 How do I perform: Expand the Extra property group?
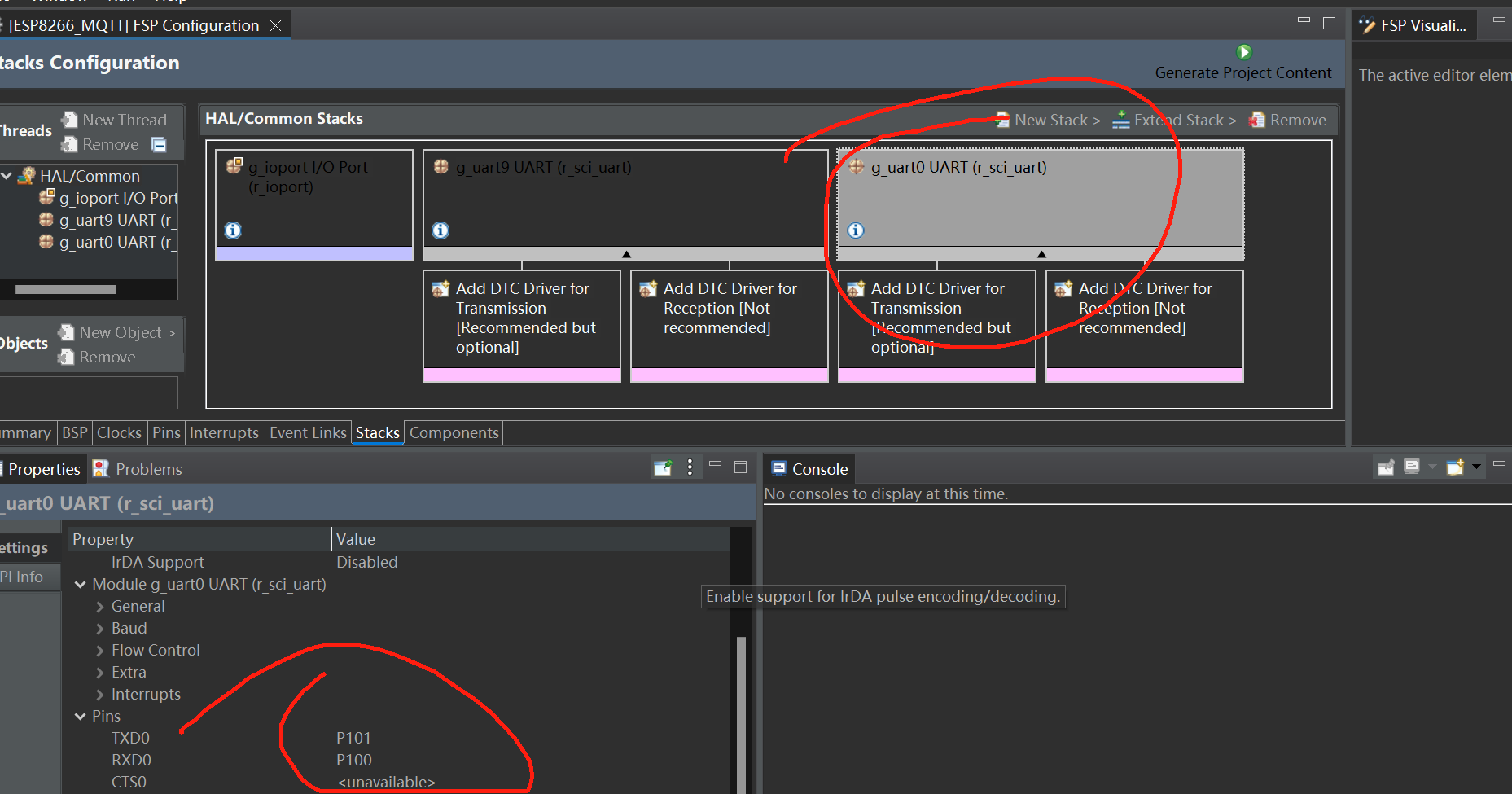(x=99, y=673)
